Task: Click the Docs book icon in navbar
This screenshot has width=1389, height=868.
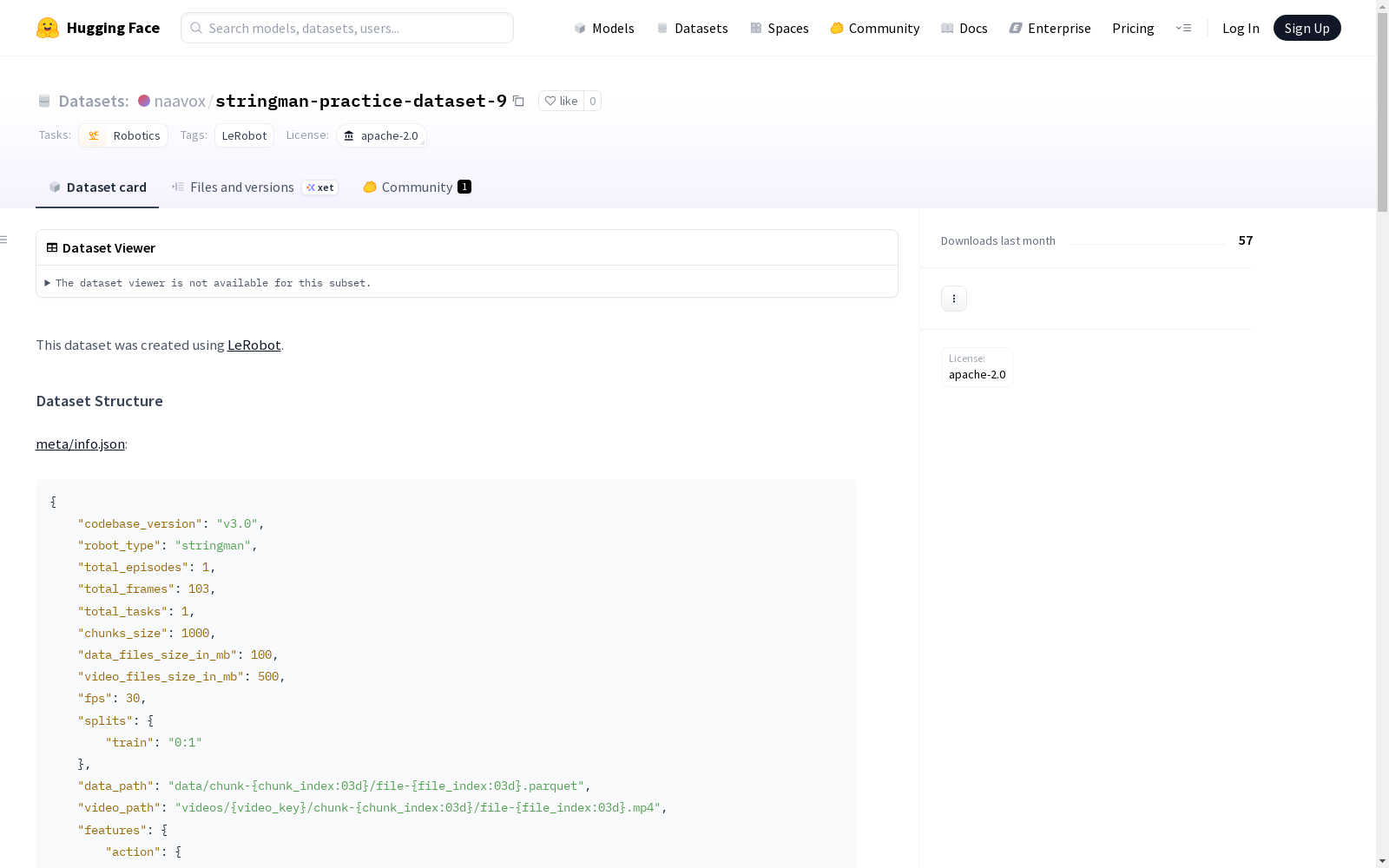Action: click(947, 28)
